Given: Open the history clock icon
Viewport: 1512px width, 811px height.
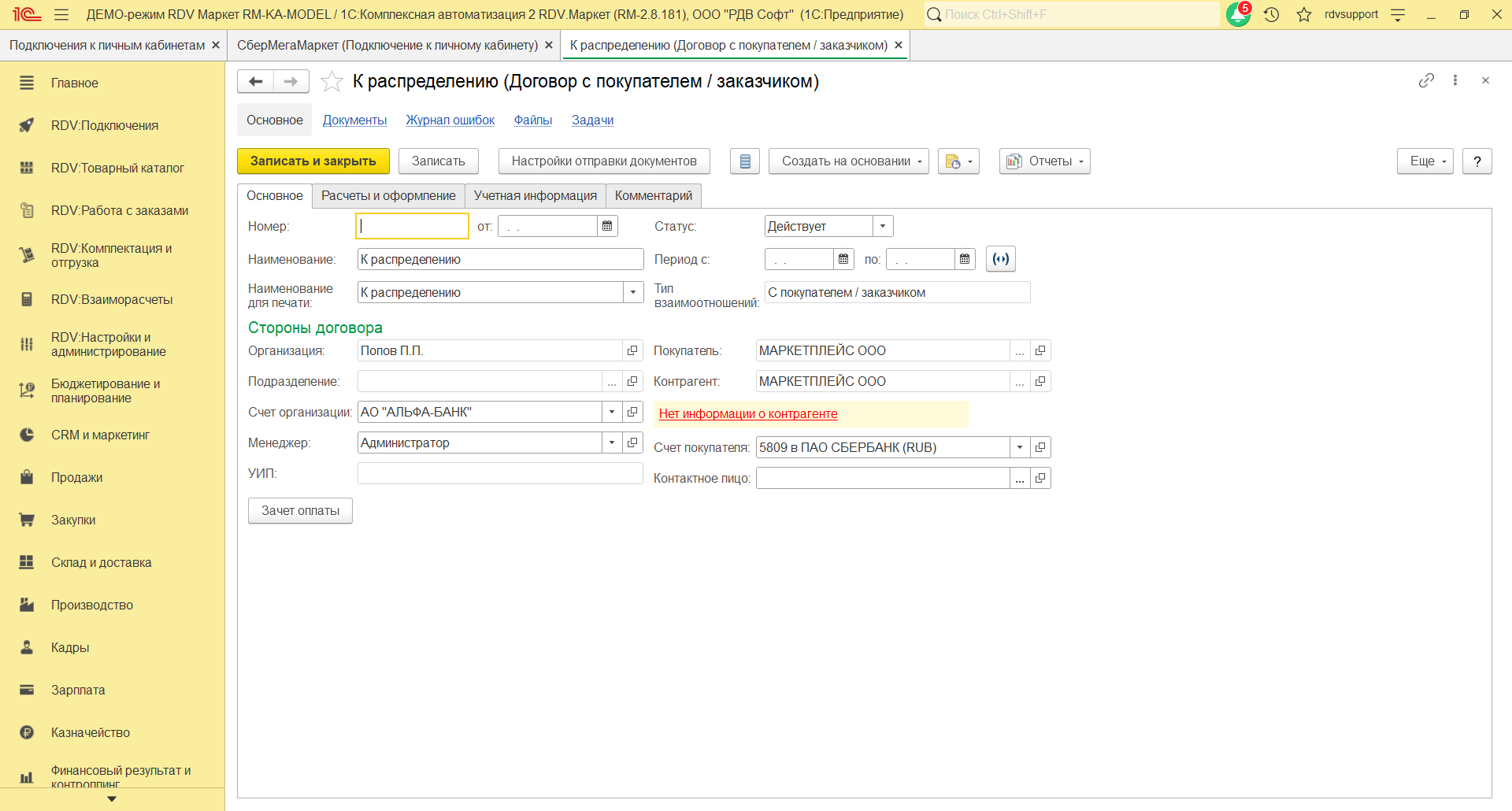Looking at the screenshot, I should [1271, 15].
